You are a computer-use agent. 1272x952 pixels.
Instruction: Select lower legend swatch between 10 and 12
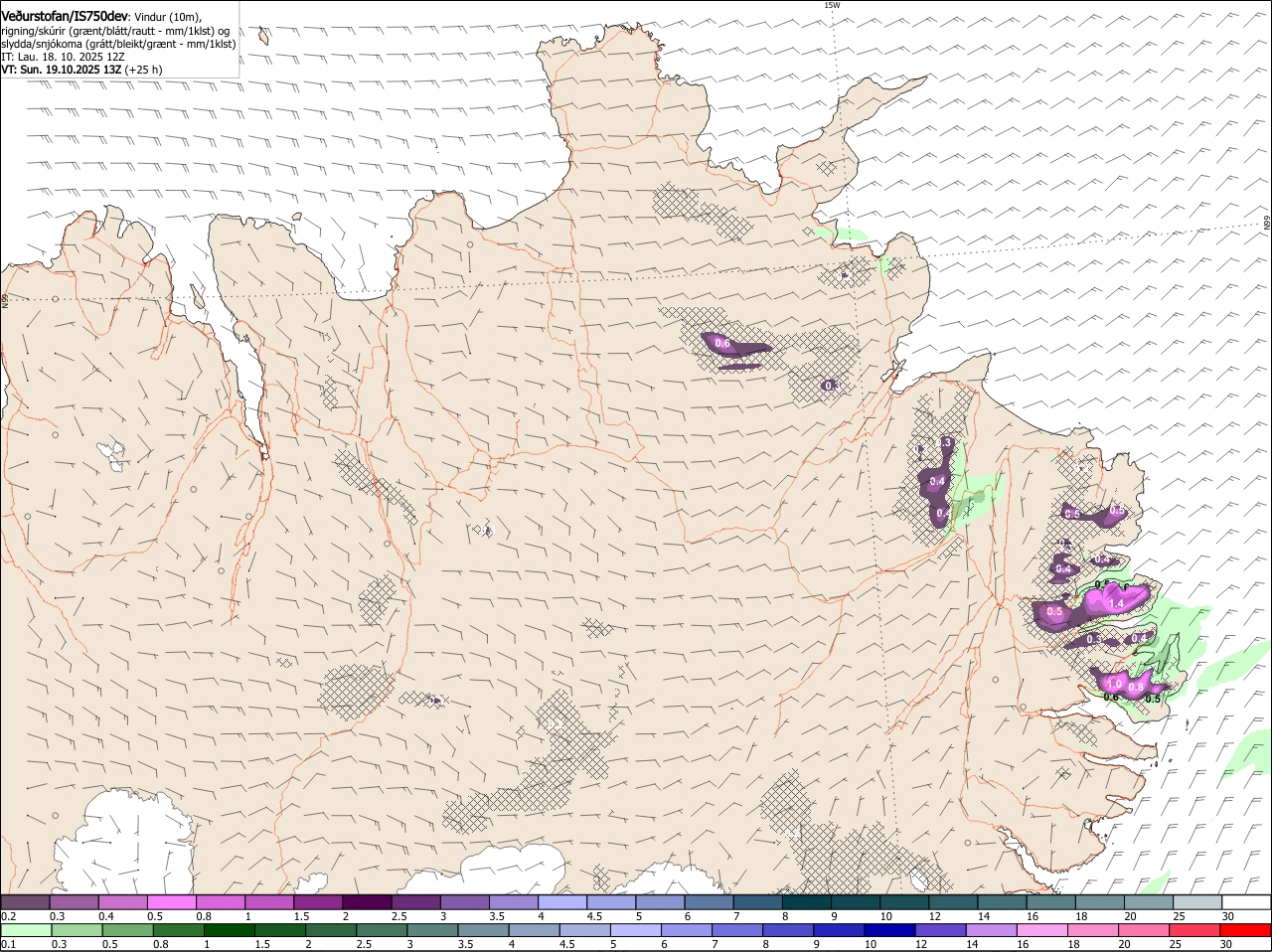(x=890, y=930)
